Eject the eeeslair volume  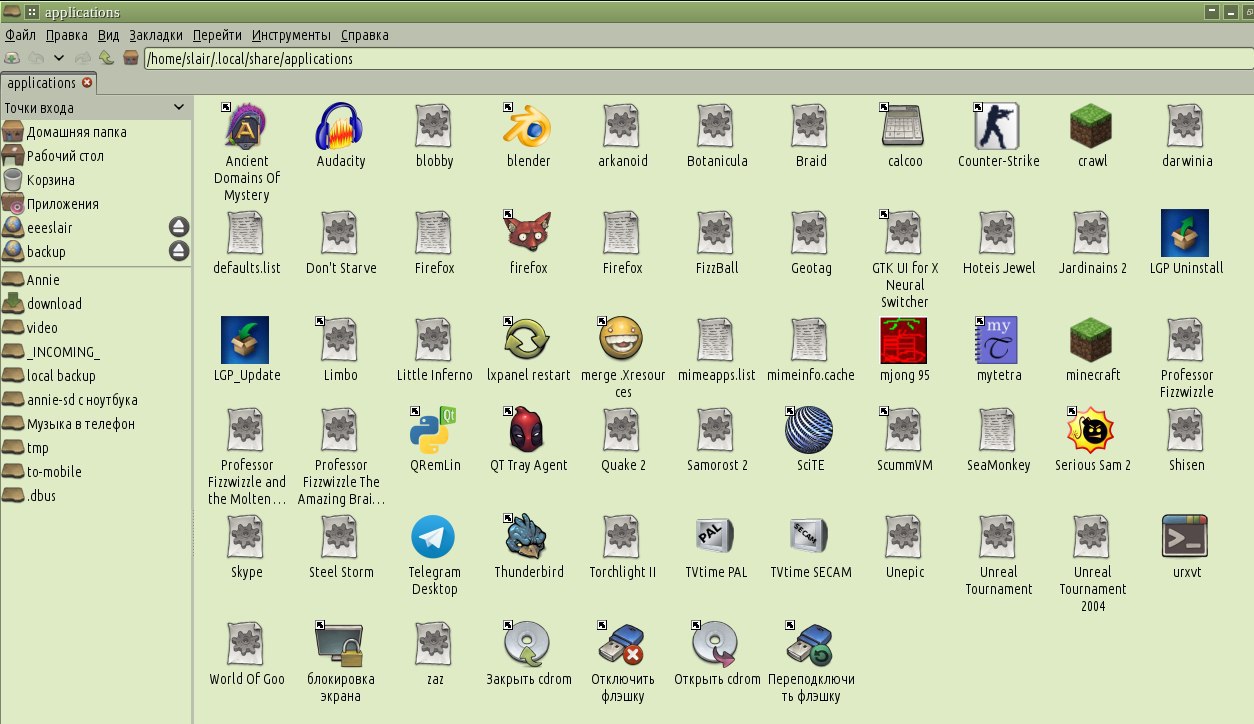(178, 227)
